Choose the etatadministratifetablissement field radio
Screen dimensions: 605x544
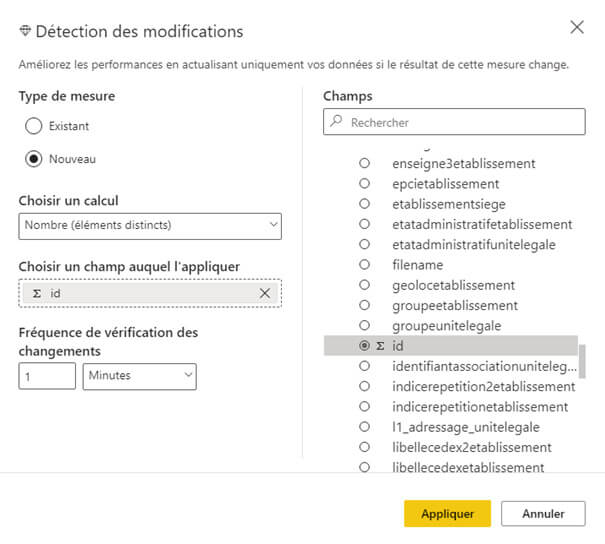pos(364,224)
